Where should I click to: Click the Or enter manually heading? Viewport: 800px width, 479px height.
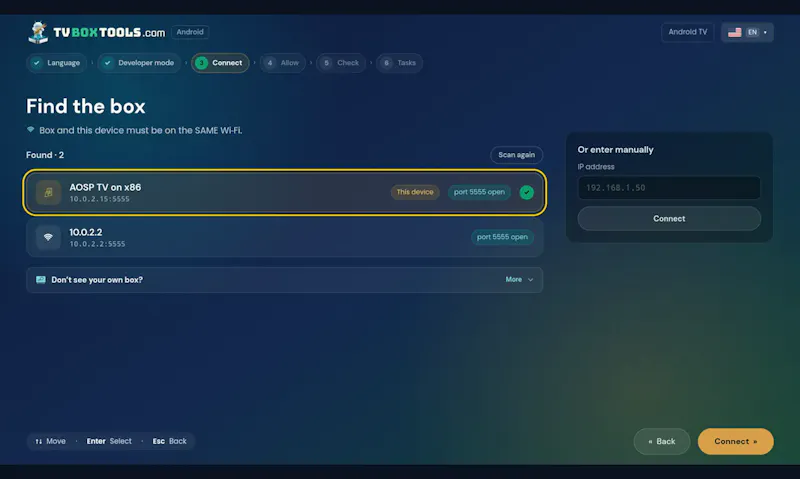coord(615,149)
